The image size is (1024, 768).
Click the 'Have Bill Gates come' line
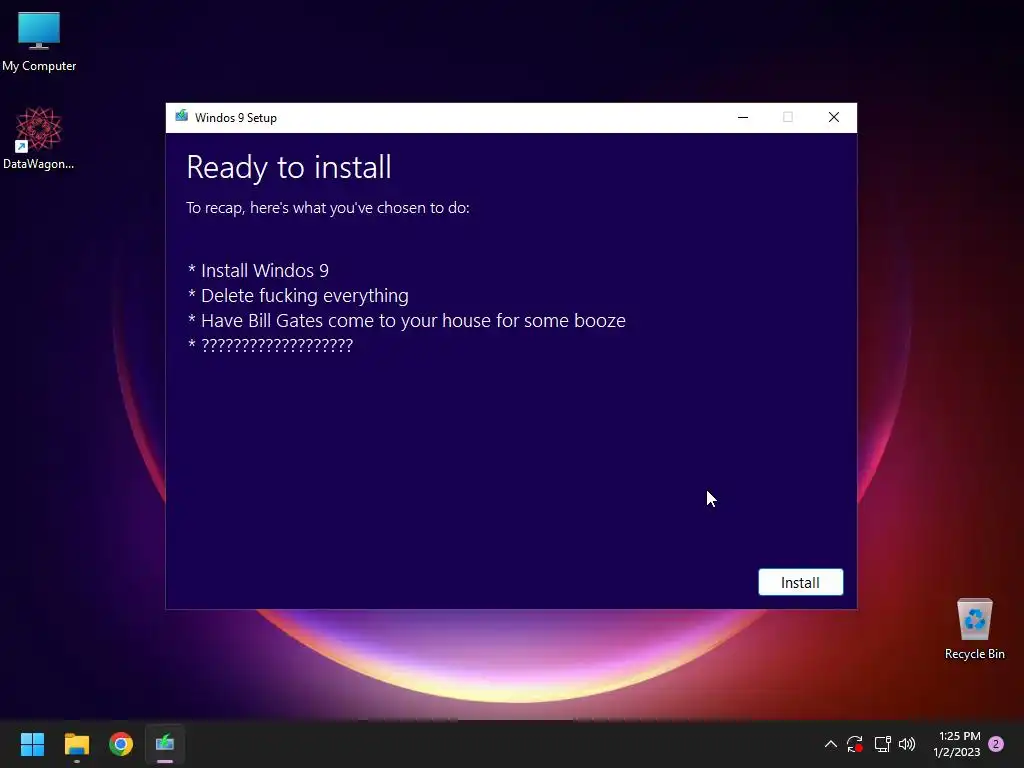point(406,320)
